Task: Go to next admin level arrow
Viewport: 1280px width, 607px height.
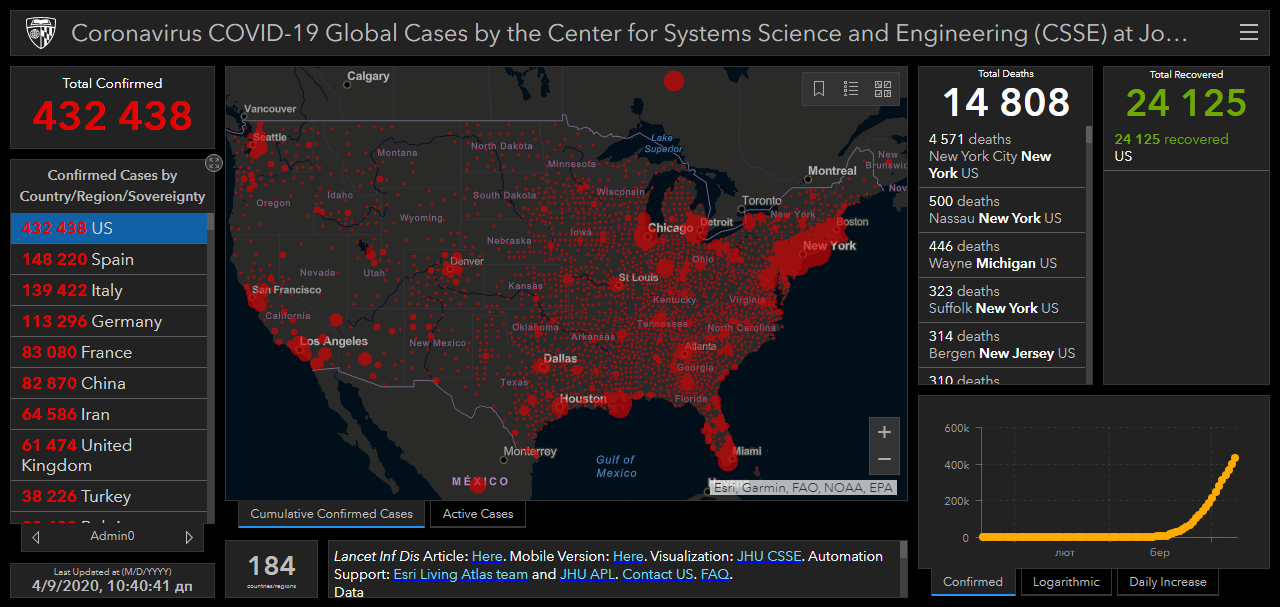Action: [189, 537]
